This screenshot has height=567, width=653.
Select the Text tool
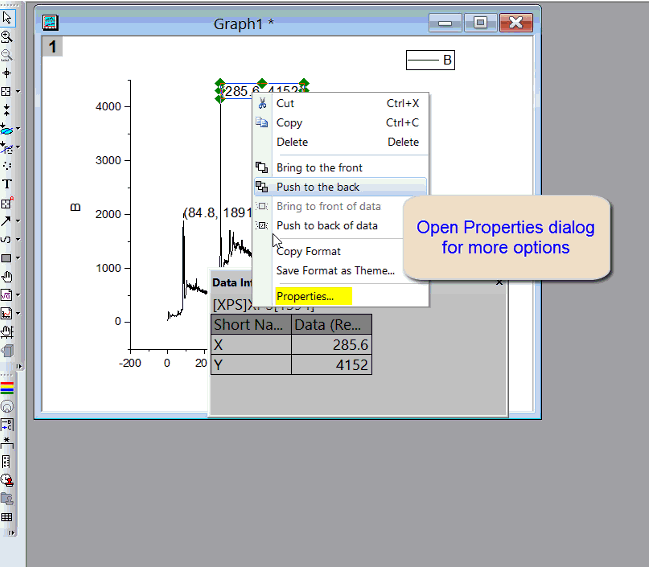coord(7,183)
